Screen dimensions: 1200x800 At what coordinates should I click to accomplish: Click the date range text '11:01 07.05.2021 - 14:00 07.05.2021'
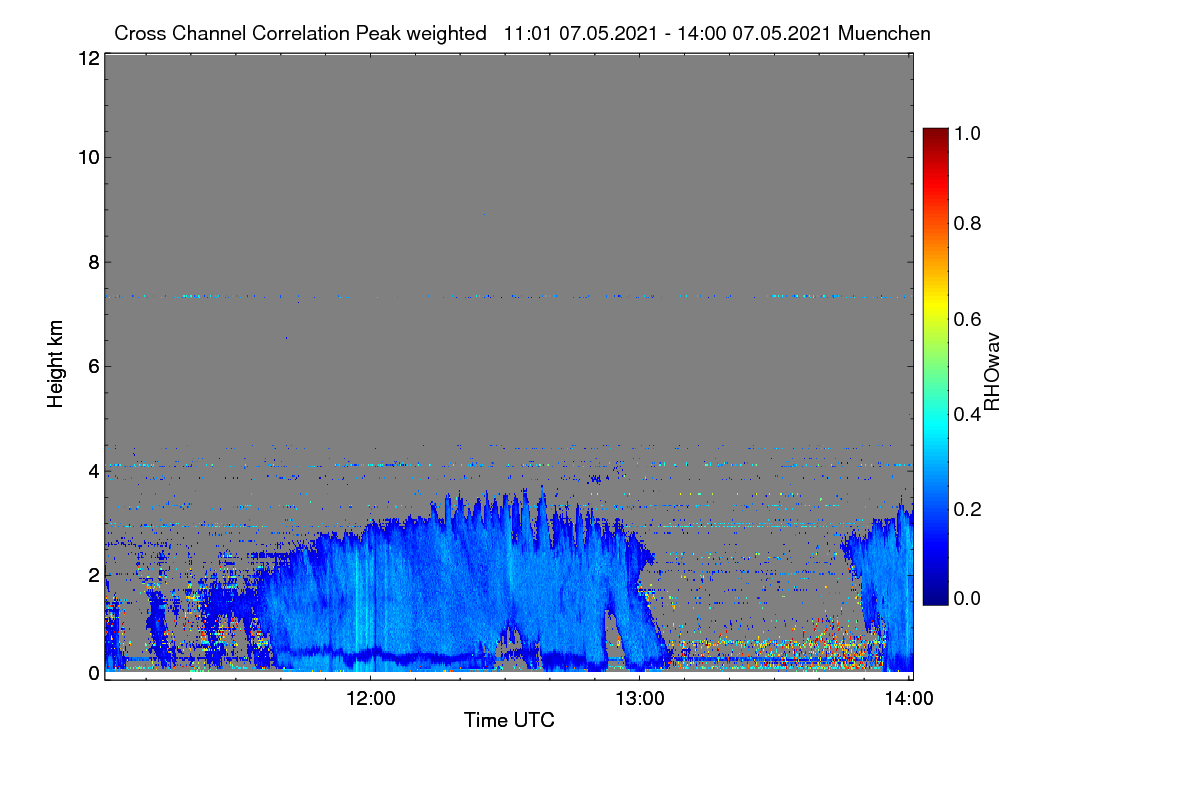coord(667,33)
